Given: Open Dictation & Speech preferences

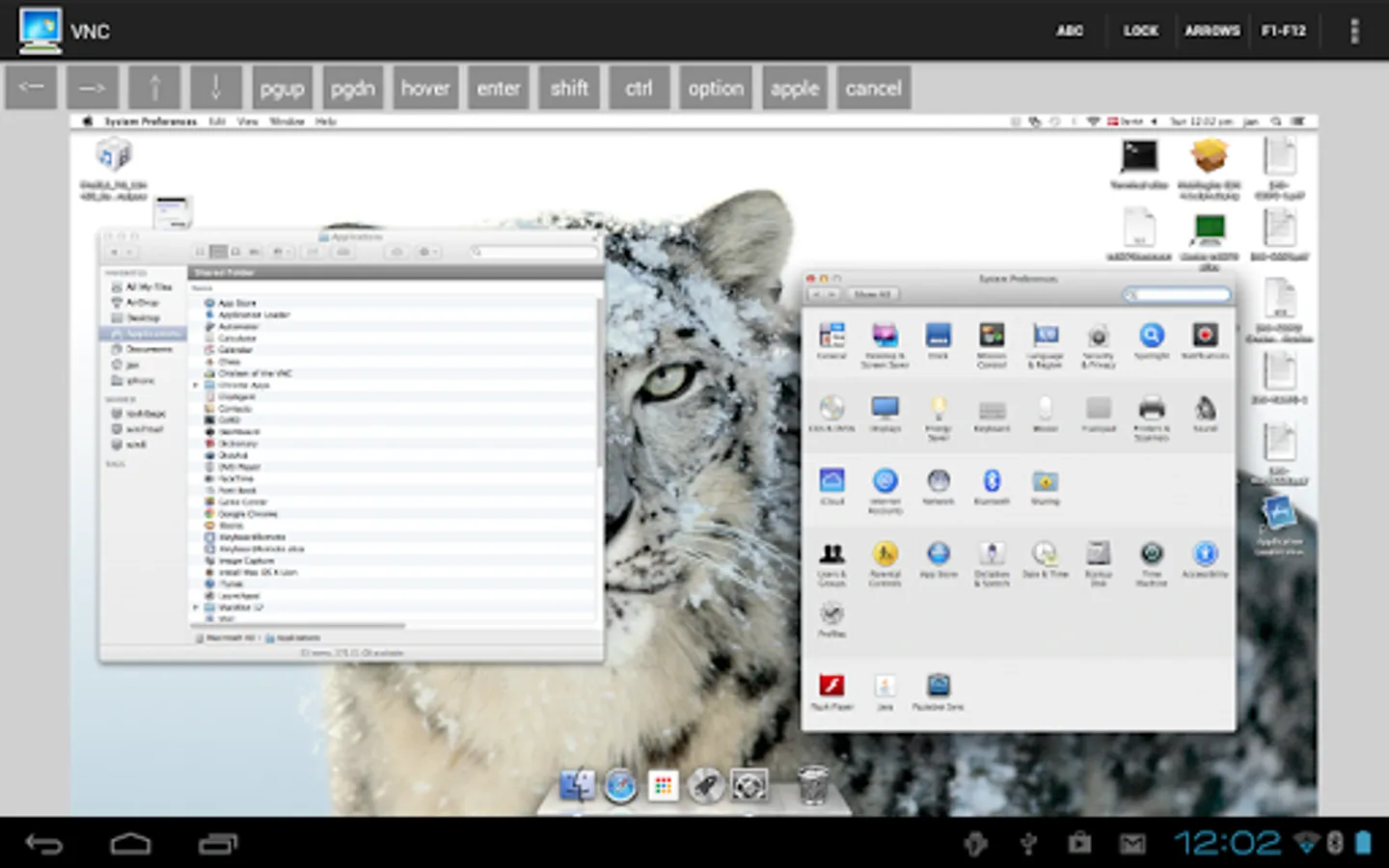Looking at the screenshot, I should click(992, 564).
